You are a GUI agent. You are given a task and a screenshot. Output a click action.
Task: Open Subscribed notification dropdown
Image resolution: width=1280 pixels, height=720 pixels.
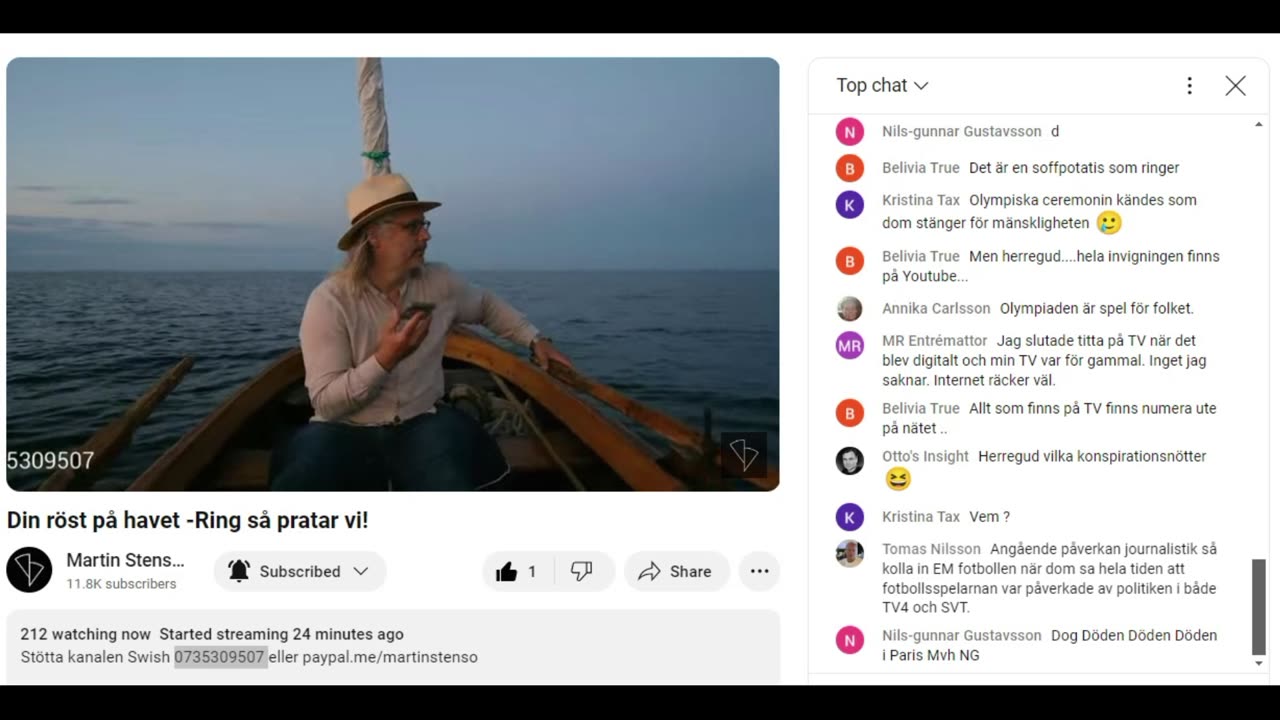pyautogui.click(x=300, y=571)
